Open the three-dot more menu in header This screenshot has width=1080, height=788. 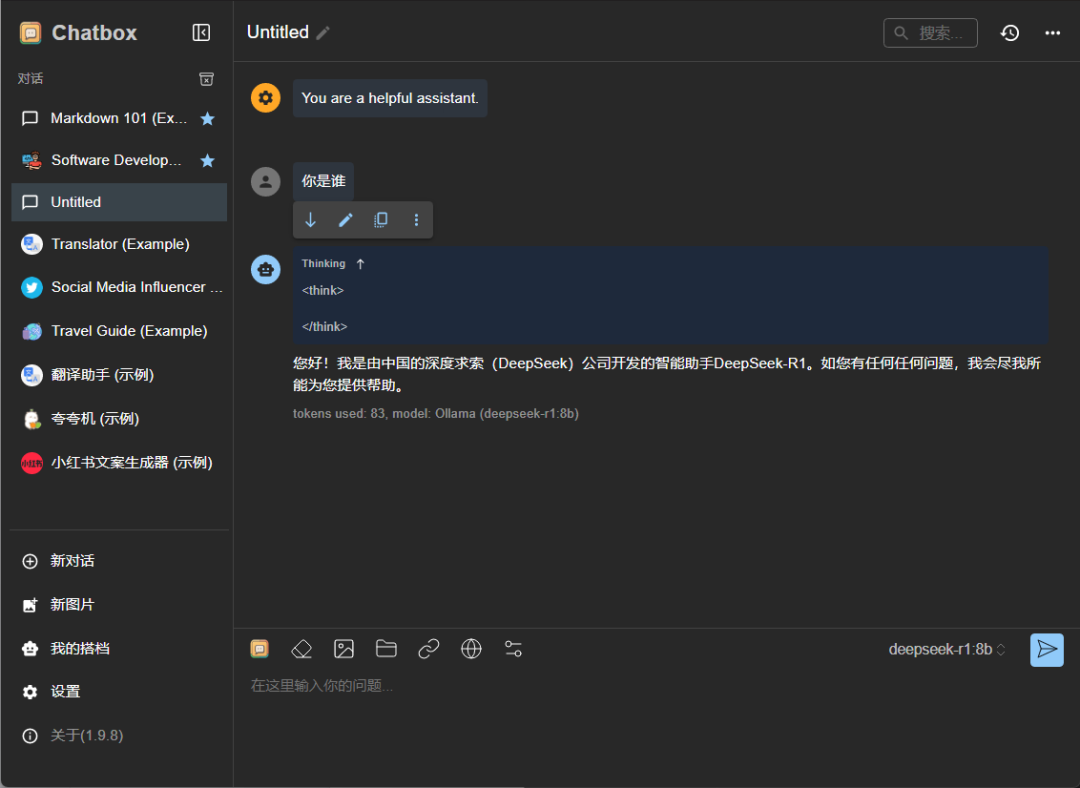[1052, 32]
